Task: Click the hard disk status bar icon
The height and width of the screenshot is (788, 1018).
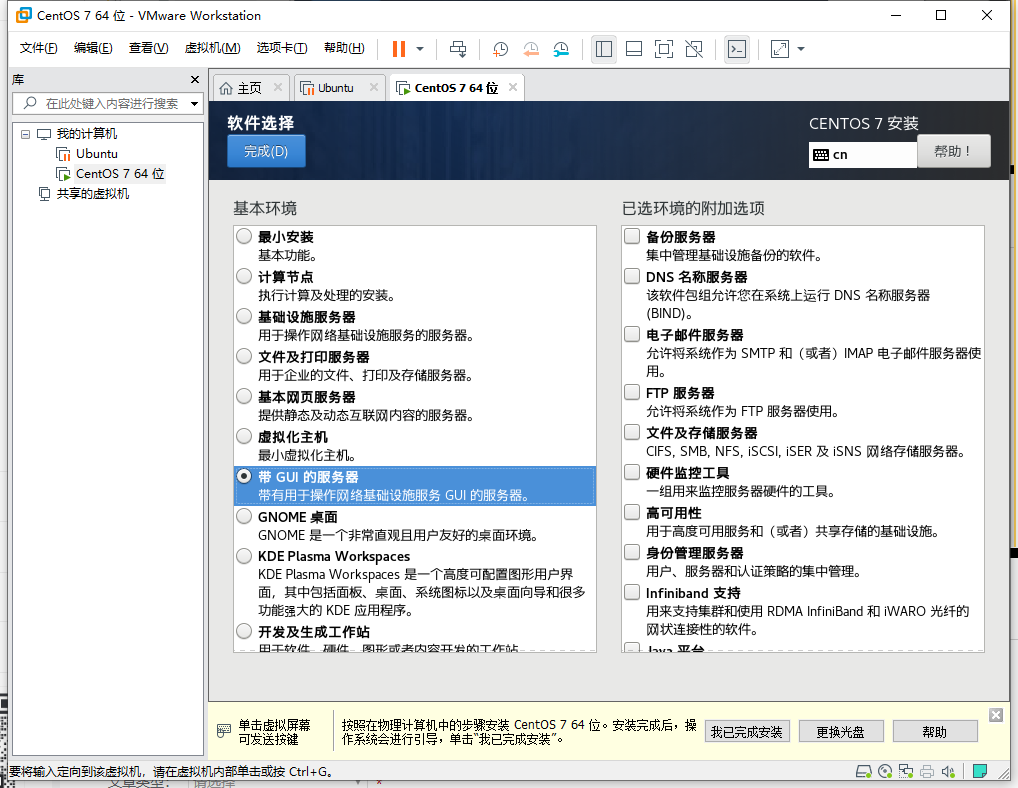Action: coord(863,771)
